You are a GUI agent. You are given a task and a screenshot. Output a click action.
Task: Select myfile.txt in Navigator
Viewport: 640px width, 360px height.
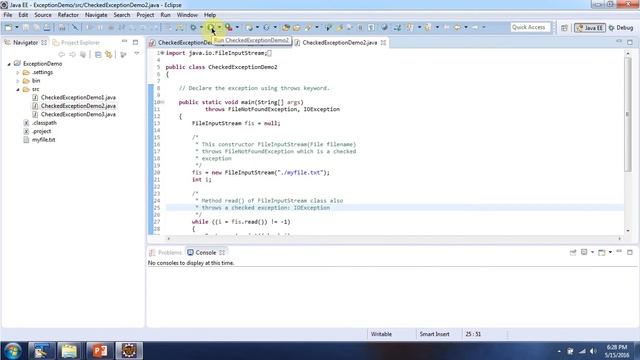(43, 140)
